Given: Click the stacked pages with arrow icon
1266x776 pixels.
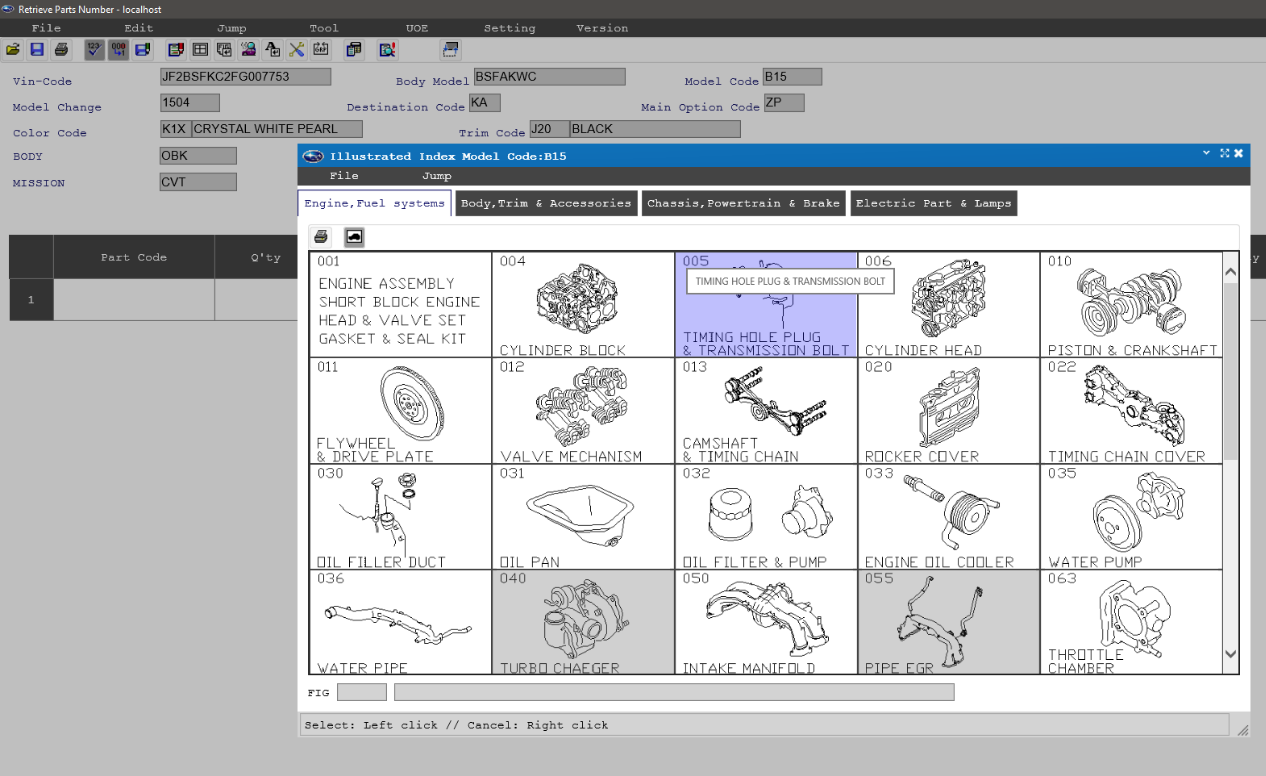Looking at the screenshot, I should (x=224, y=49).
